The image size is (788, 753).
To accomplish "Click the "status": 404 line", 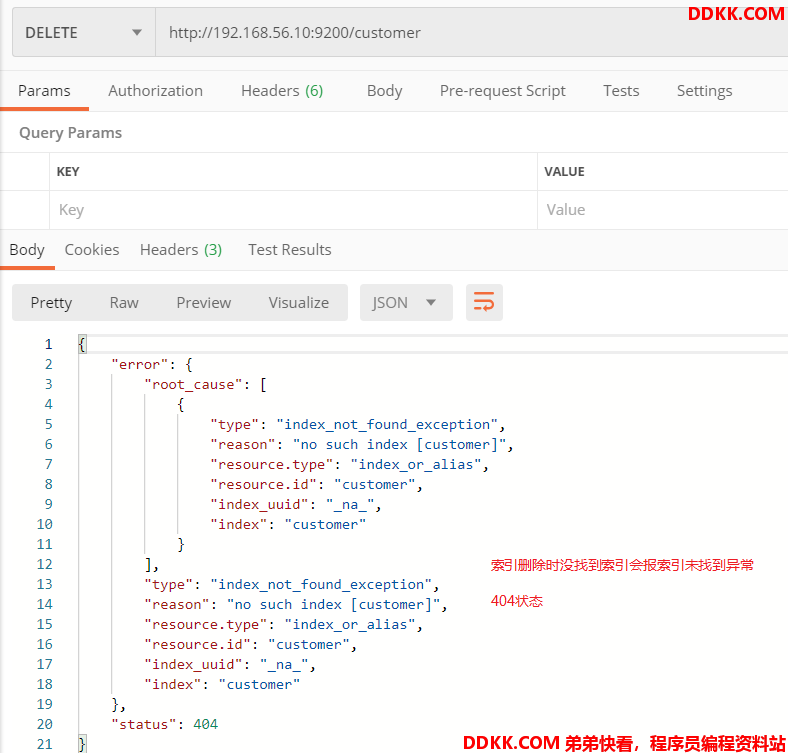I will click(164, 724).
